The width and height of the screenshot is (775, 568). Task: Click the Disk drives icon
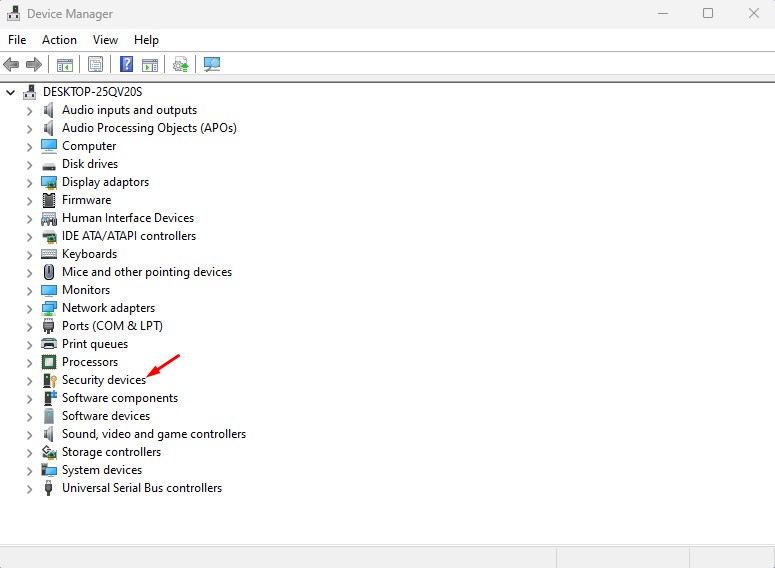click(x=49, y=167)
